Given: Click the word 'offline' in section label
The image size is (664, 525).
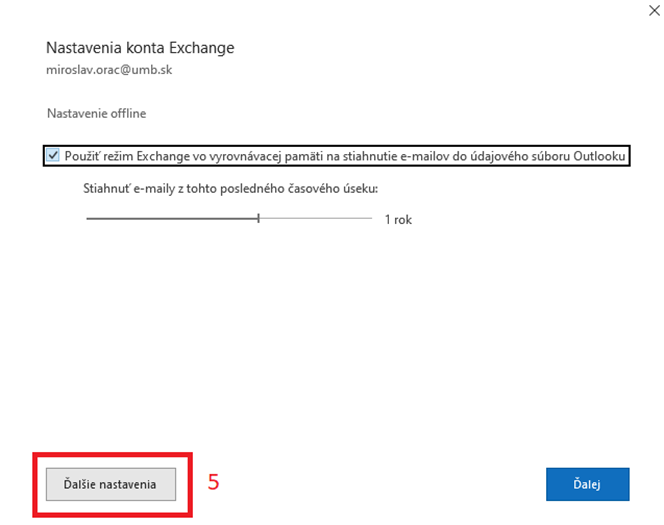Looking at the screenshot, I should point(128,113).
